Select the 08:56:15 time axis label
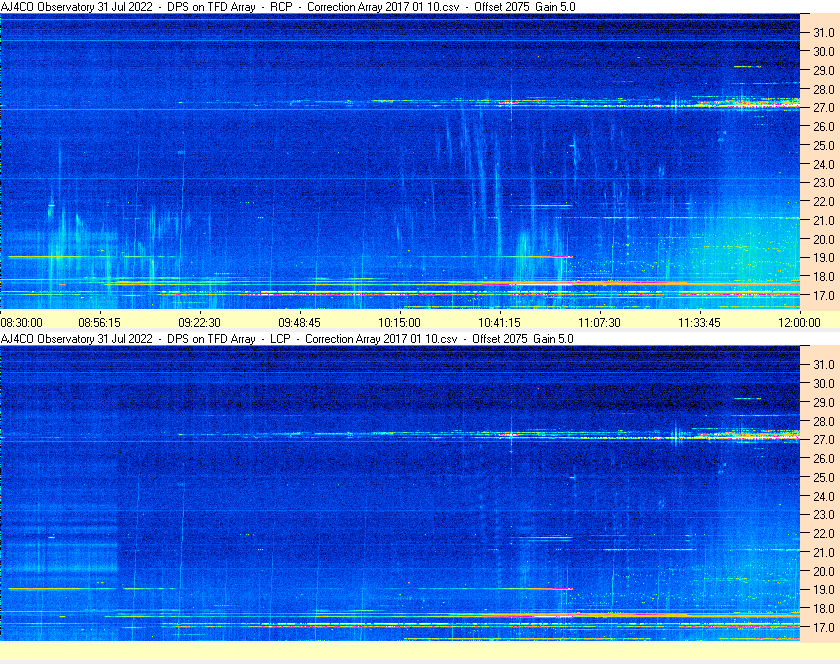This screenshot has height=664, width=840. [x=100, y=323]
